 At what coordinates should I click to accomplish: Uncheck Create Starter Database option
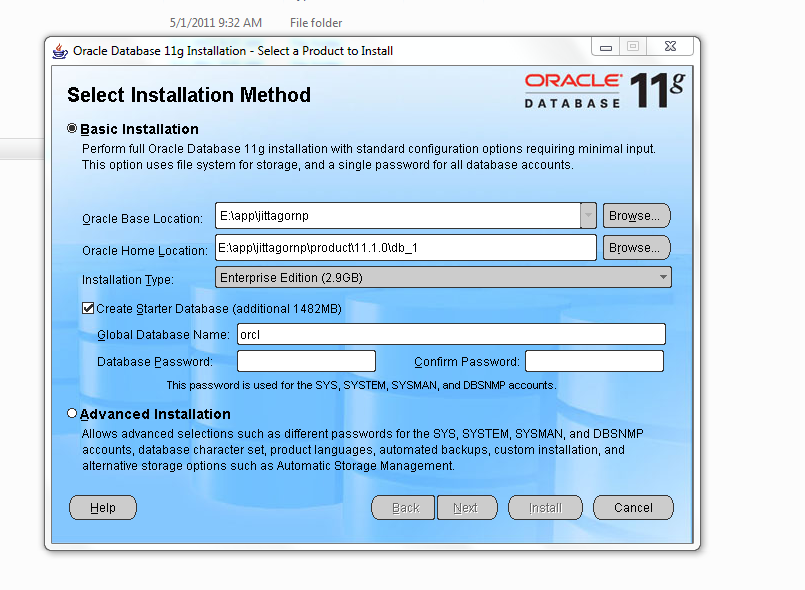coord(88,308)
